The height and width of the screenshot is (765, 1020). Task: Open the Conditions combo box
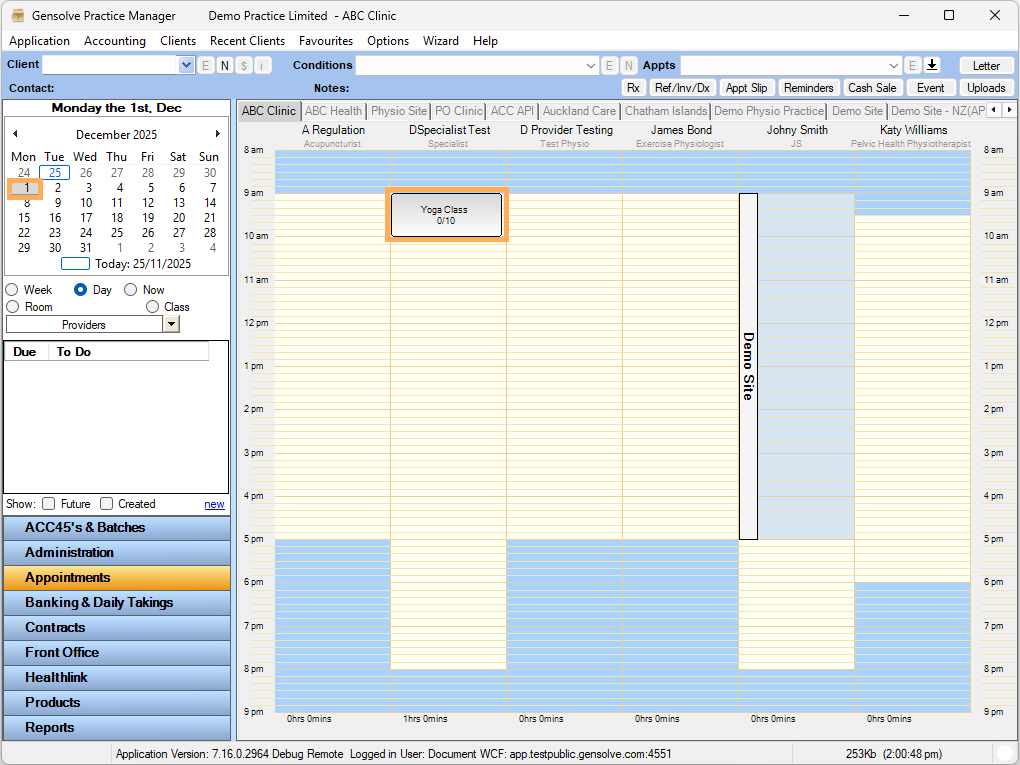coord(590,65)
